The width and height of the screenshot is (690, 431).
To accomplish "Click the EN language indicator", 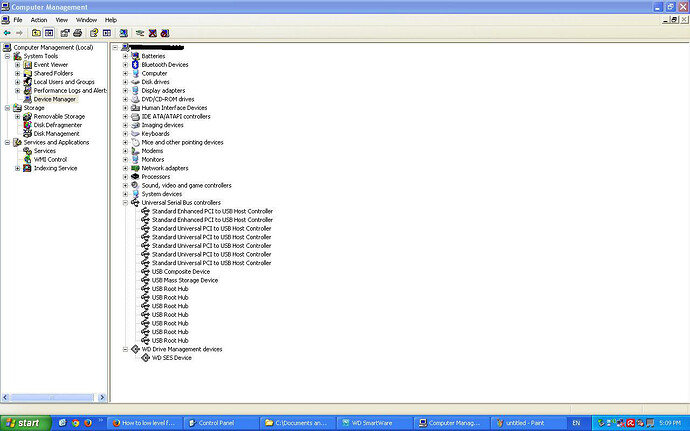I will click(576, 423).
